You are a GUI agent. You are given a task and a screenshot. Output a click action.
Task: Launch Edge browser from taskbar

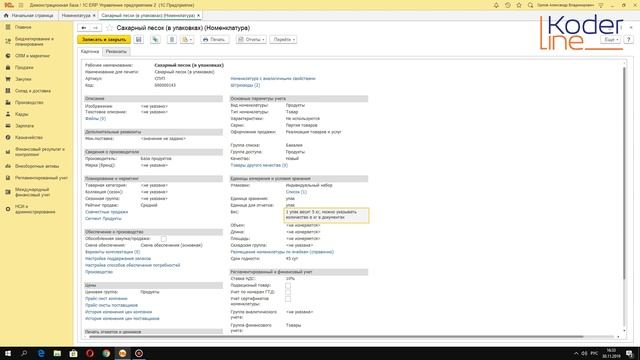coord(41,353)
